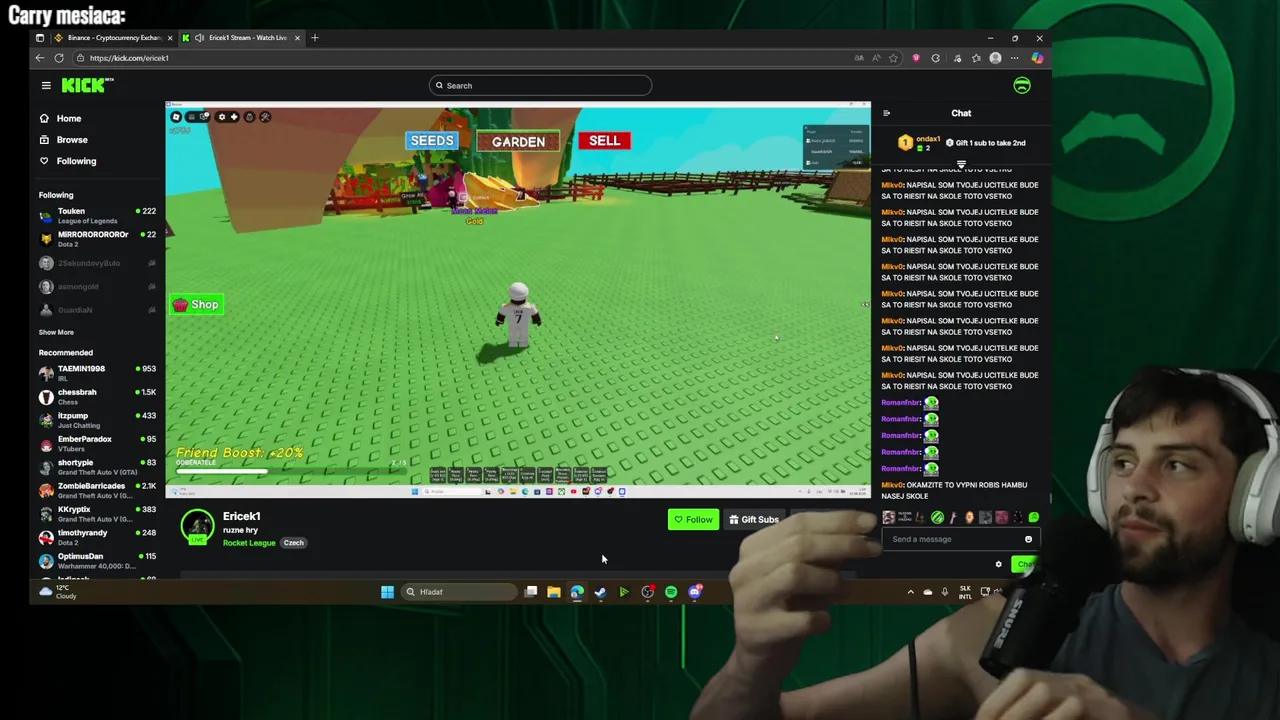Viewport: 1280px width, 720px height.
Task: Open timothyrandy Dota 2 channel
Action: pos(97,537)
